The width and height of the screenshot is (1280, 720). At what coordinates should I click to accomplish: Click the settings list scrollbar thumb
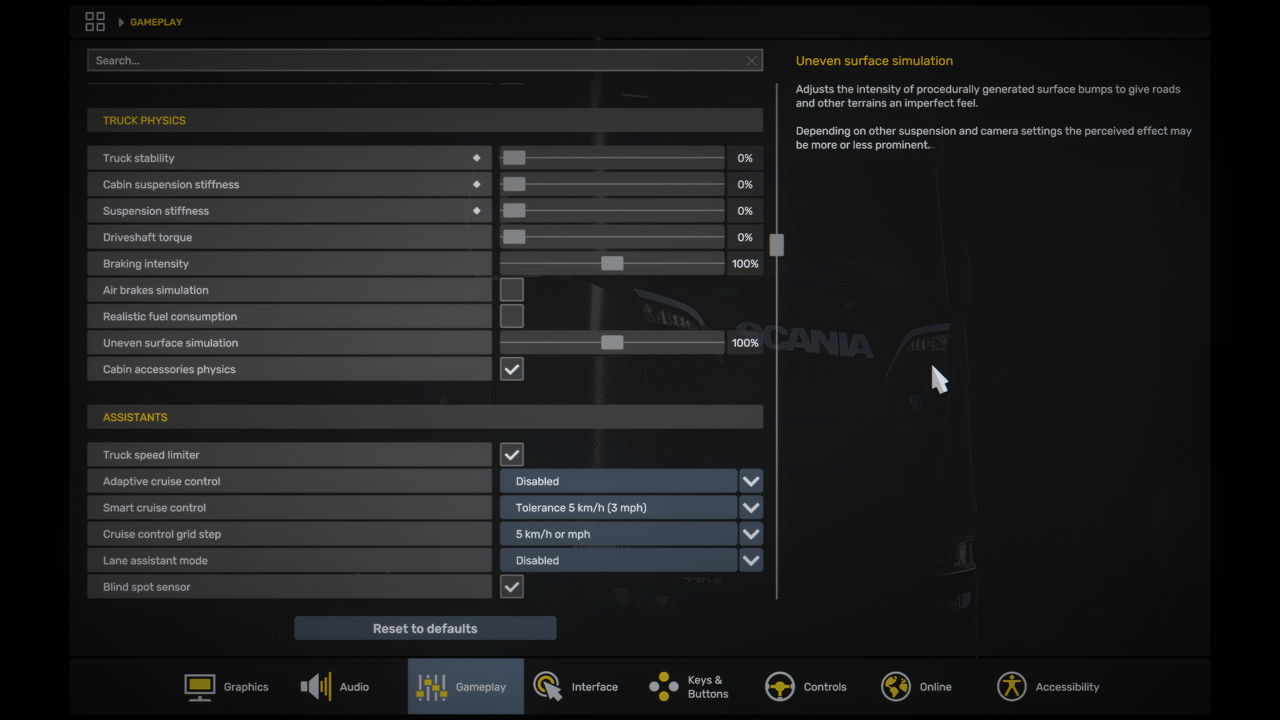click(x=777, y=245)
